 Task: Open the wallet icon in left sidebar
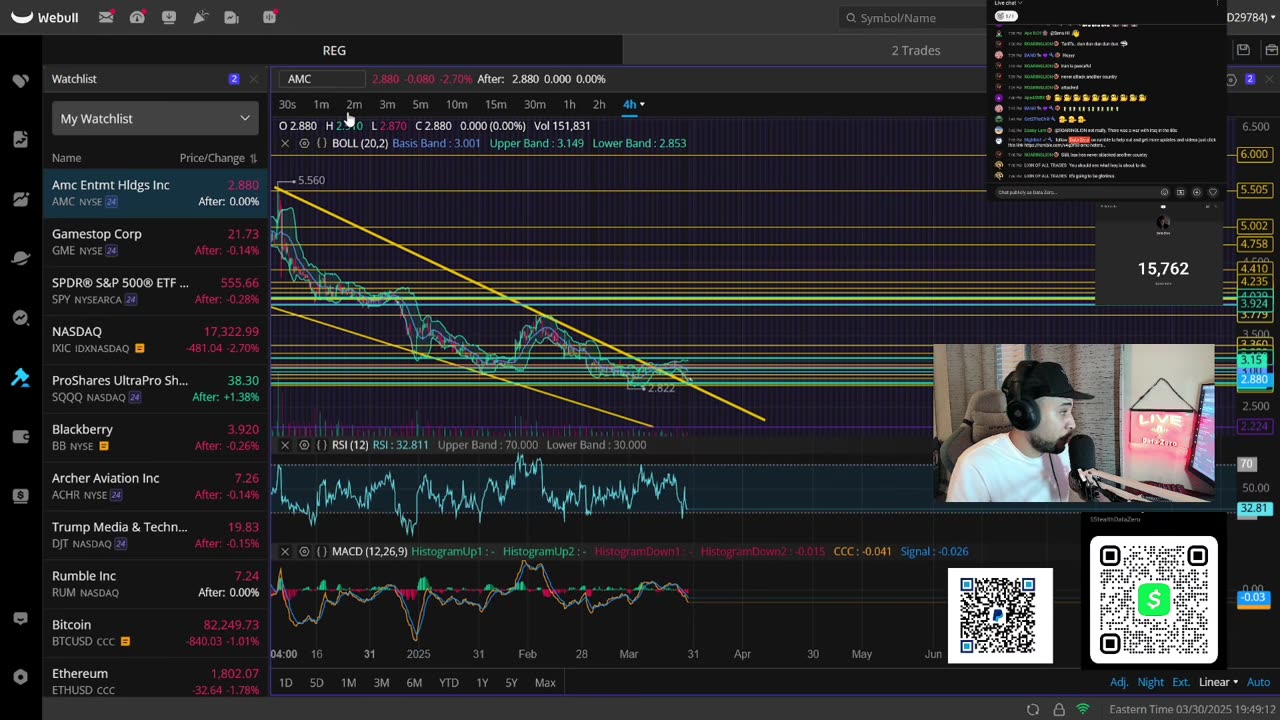(x=20, y=436)
